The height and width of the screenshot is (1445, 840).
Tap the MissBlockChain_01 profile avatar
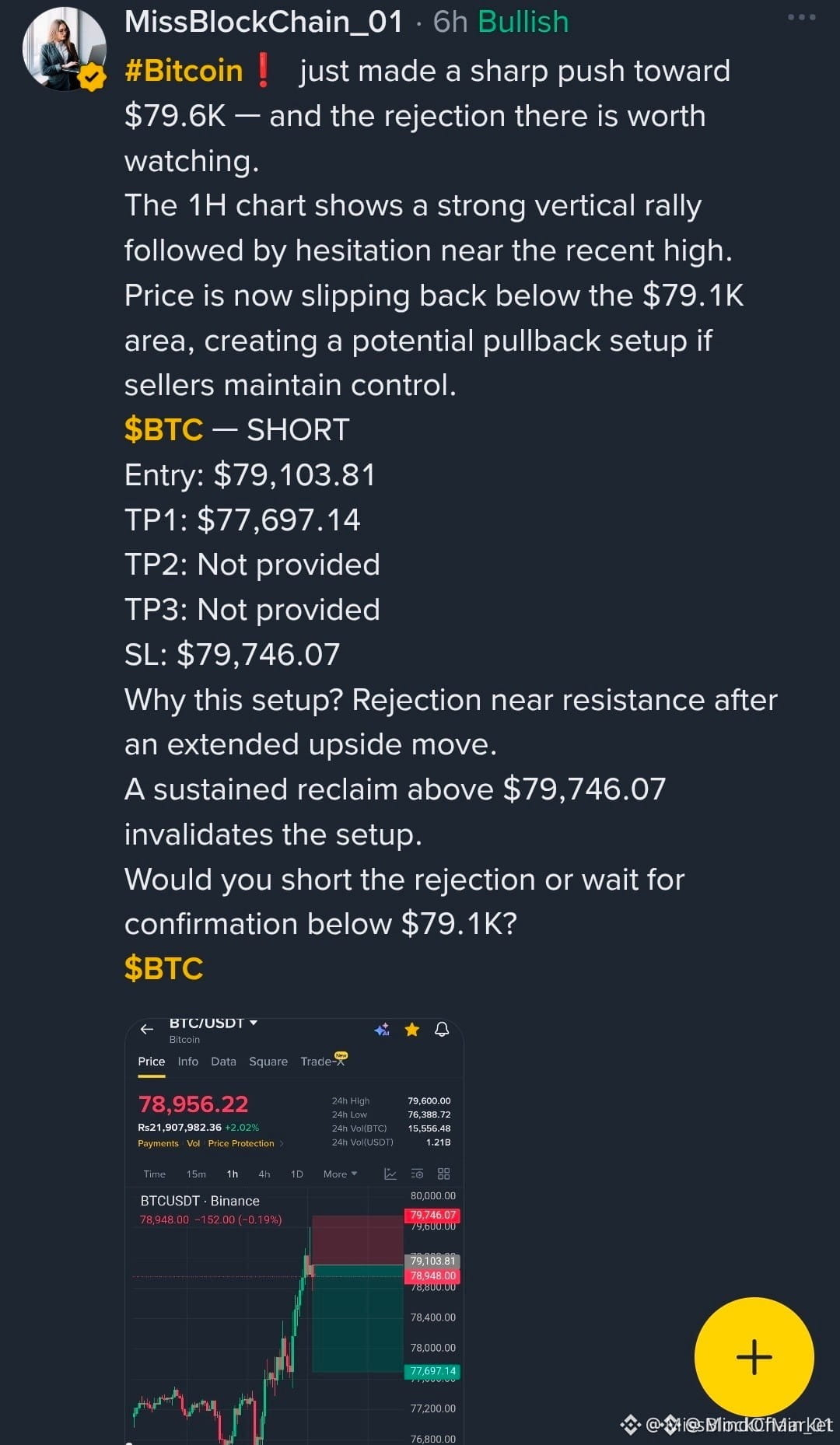pos(65,49)
